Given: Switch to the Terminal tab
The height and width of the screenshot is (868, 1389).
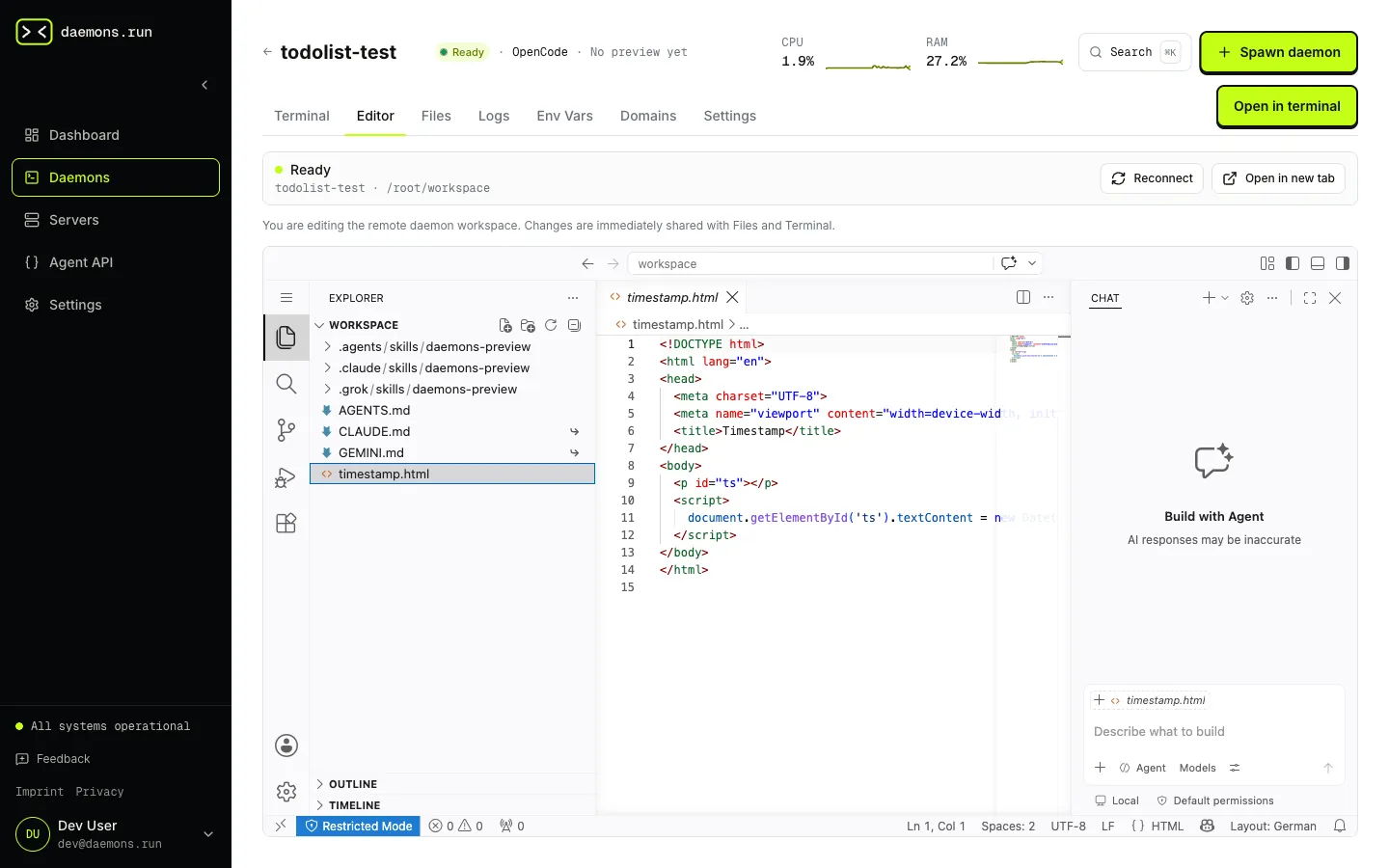Looking at the screenshot, I should point(302,116).
